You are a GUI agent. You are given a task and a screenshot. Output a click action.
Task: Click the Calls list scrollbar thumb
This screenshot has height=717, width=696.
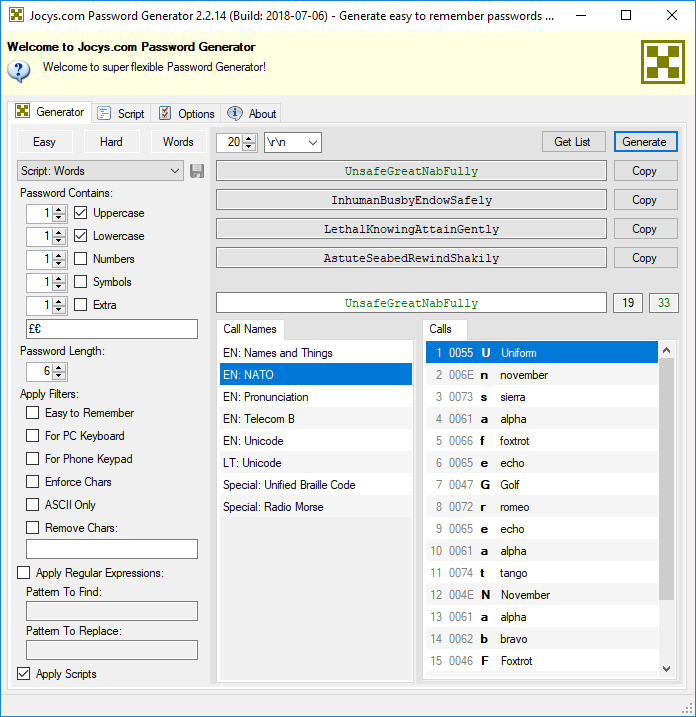666,479
